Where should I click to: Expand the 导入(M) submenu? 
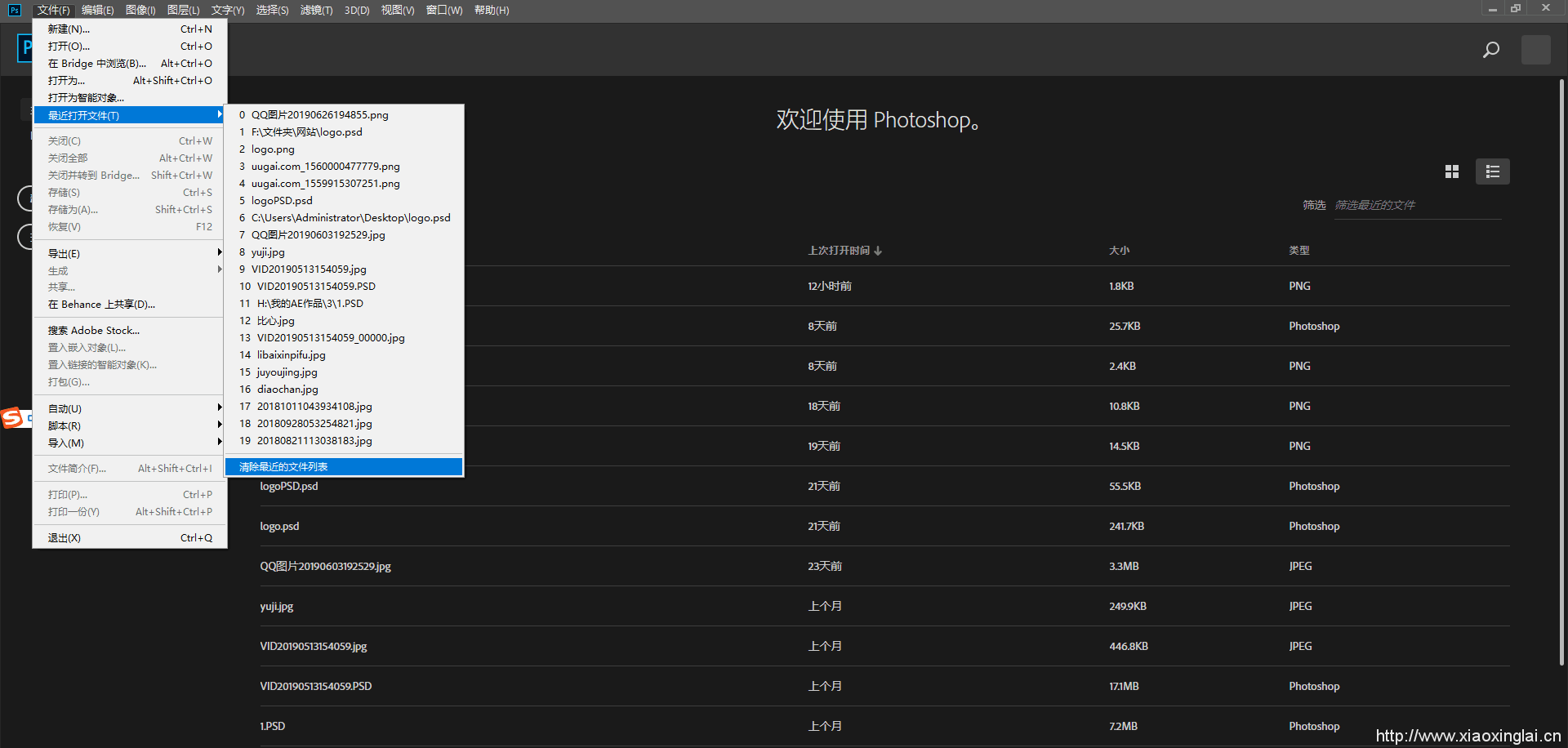130,443
